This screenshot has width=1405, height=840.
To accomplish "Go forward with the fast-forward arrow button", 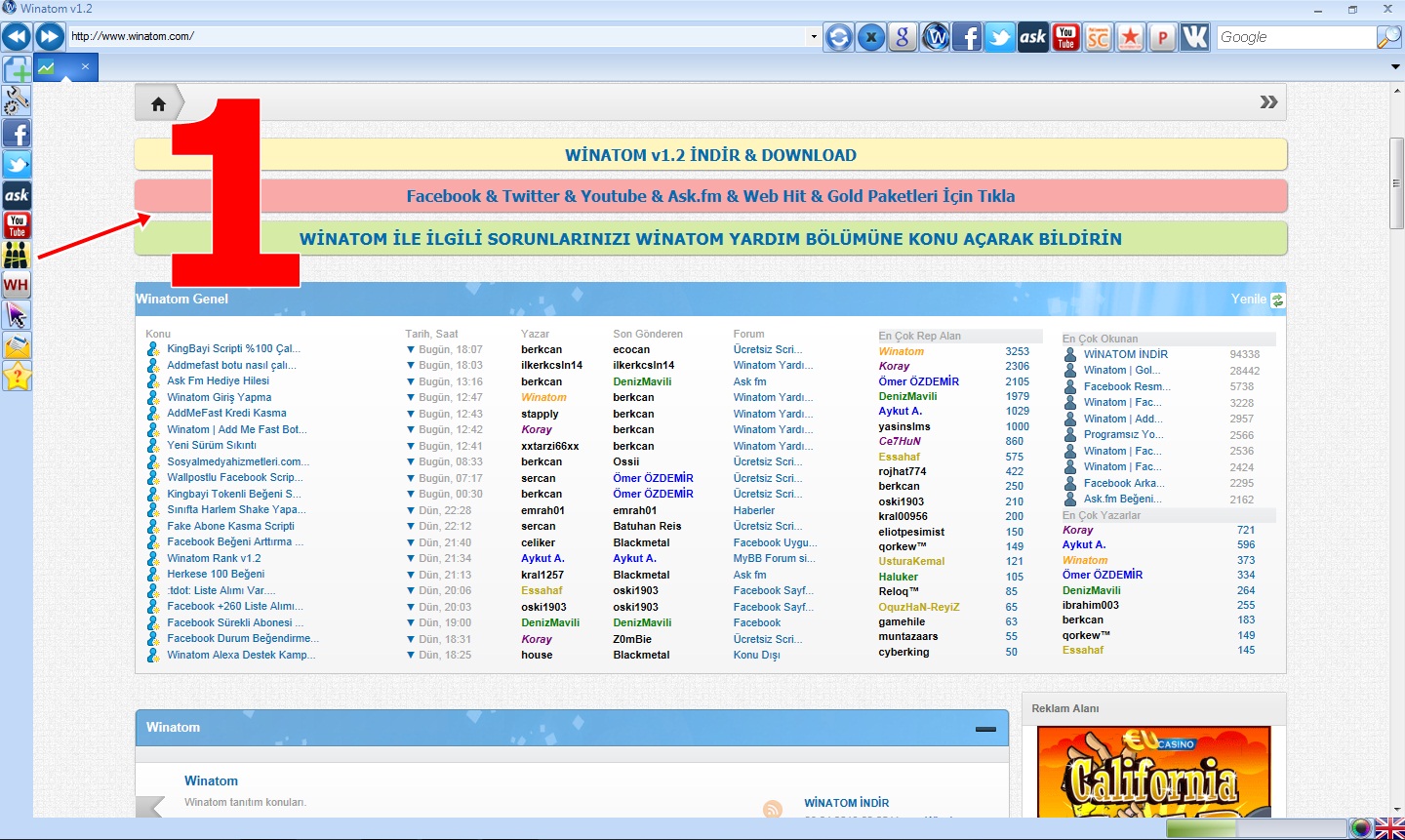I will click(x=50, y=37).
